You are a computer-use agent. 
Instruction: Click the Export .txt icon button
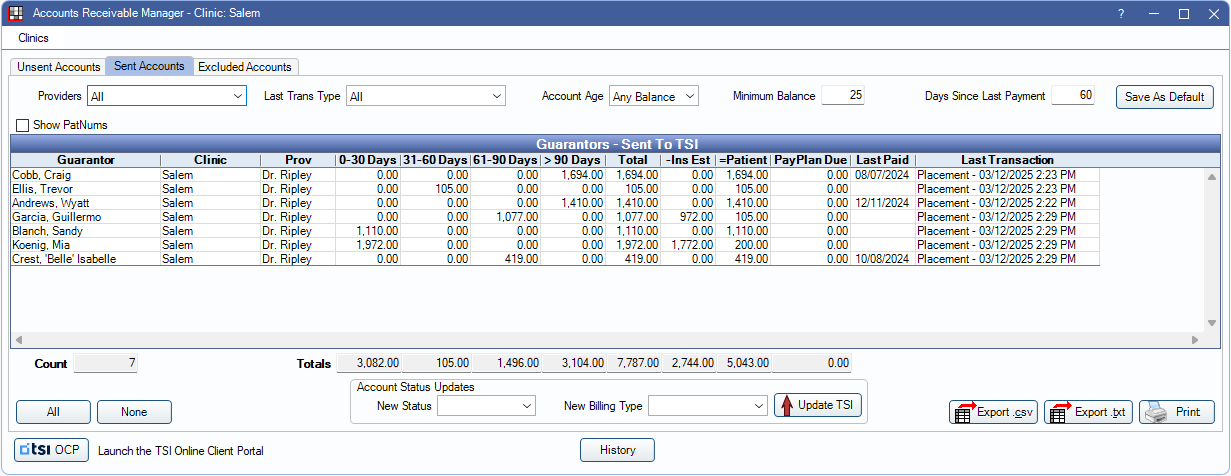click(x=1088, y=412)
